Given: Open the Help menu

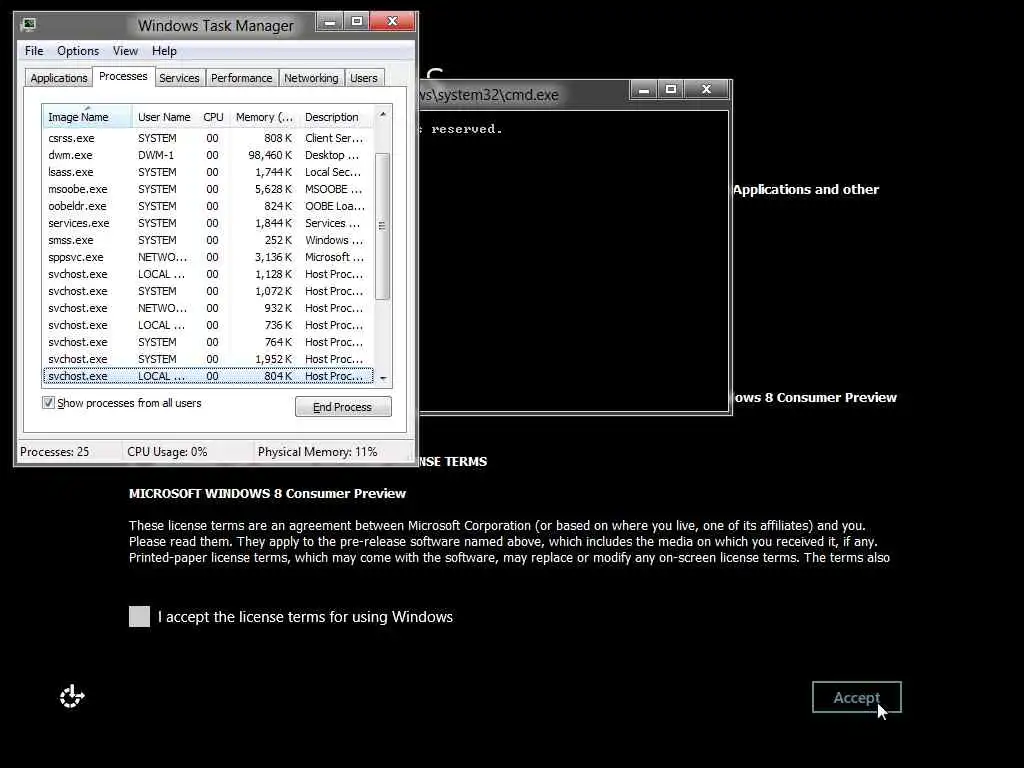Looking at the screenshot, I should coord(164,51).
